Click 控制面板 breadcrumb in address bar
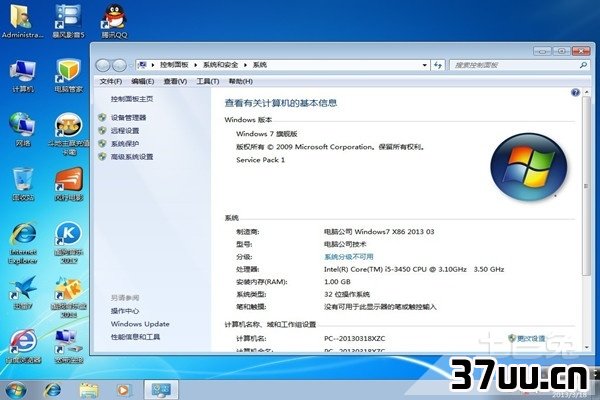Image resolution: width=600 pixels, height=400 pixels. point(174,65)
